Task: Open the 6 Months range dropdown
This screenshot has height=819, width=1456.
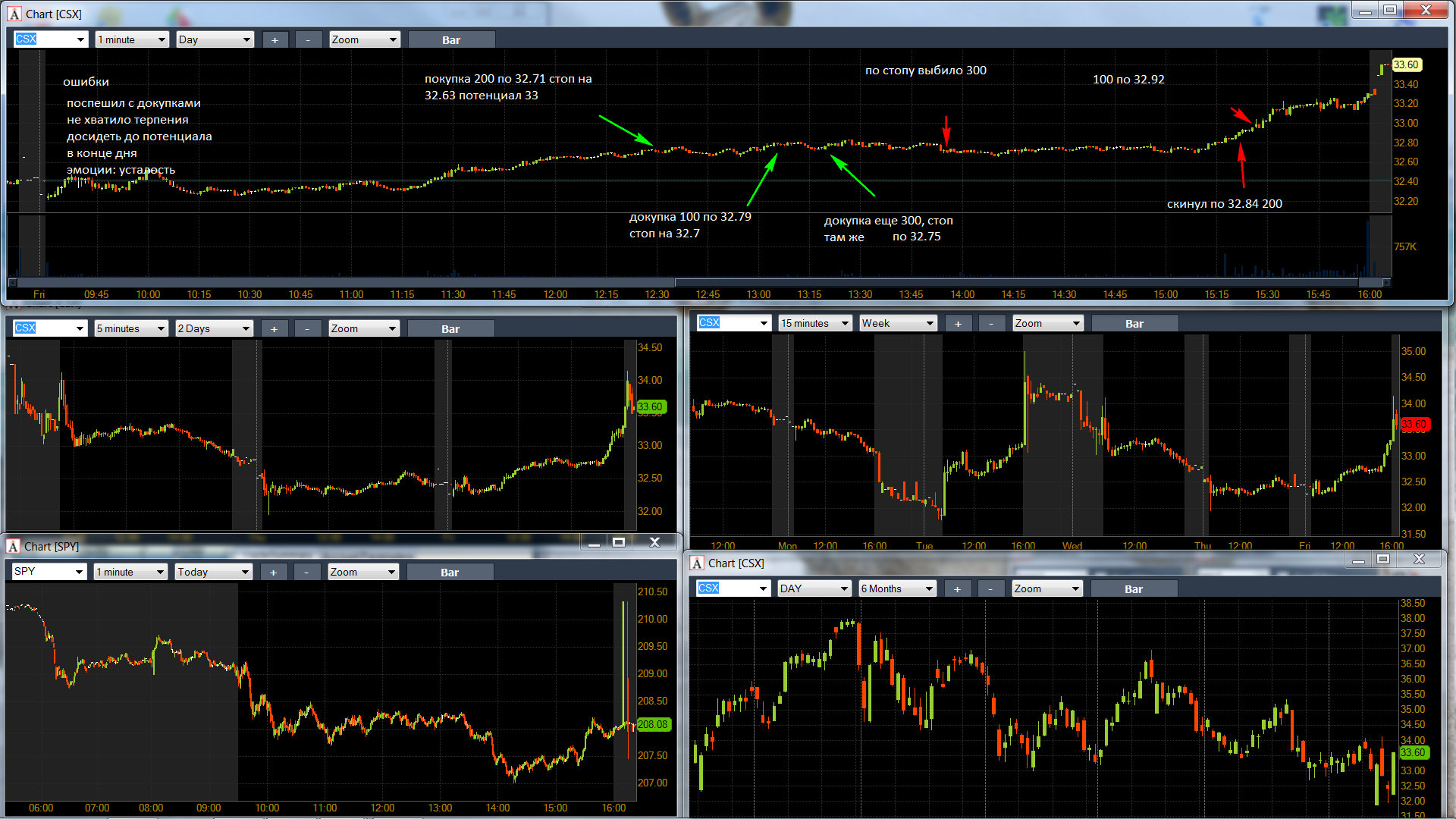Action: 897,589
